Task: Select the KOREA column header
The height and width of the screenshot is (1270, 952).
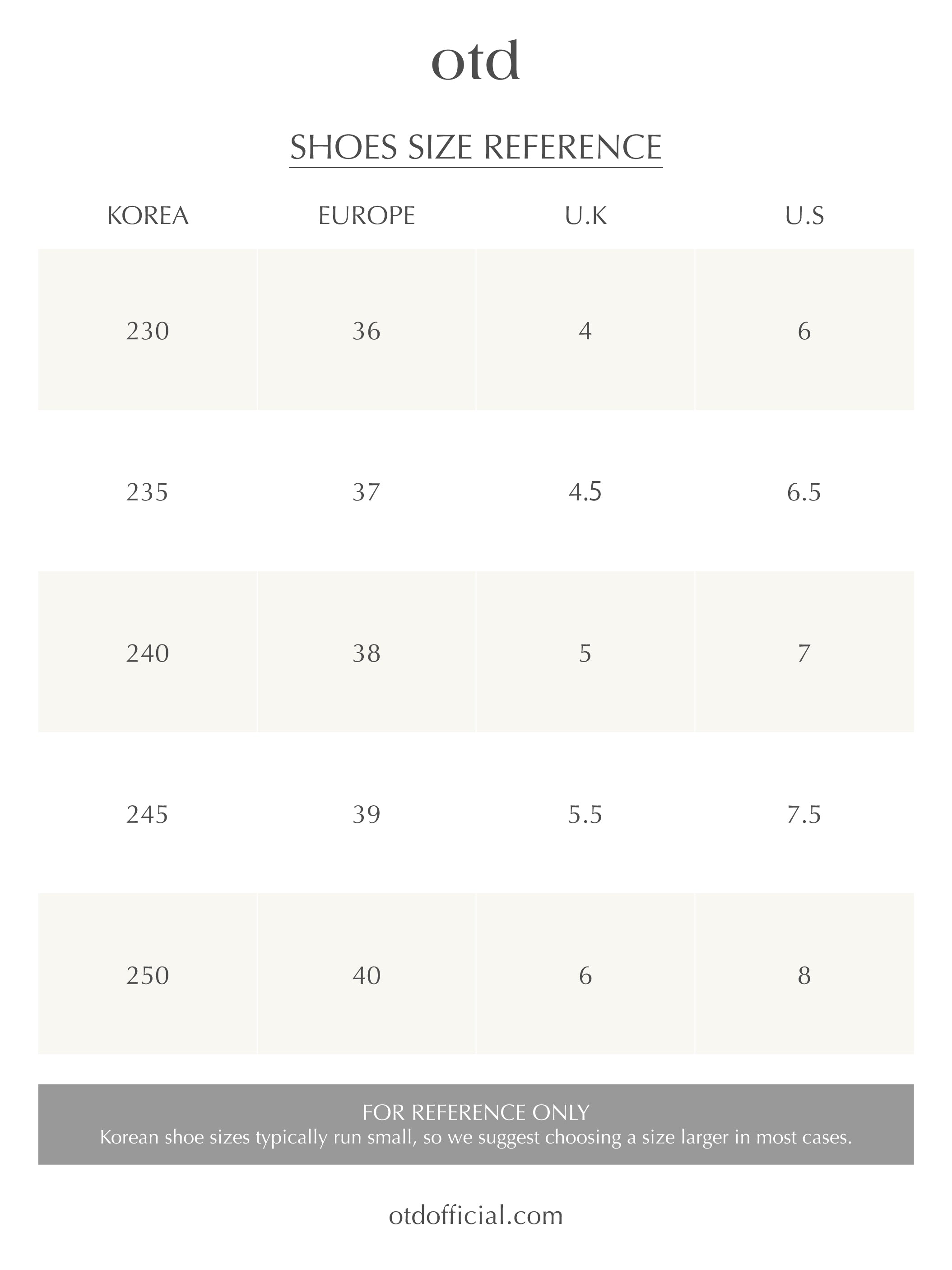Action: coord(148,216)
